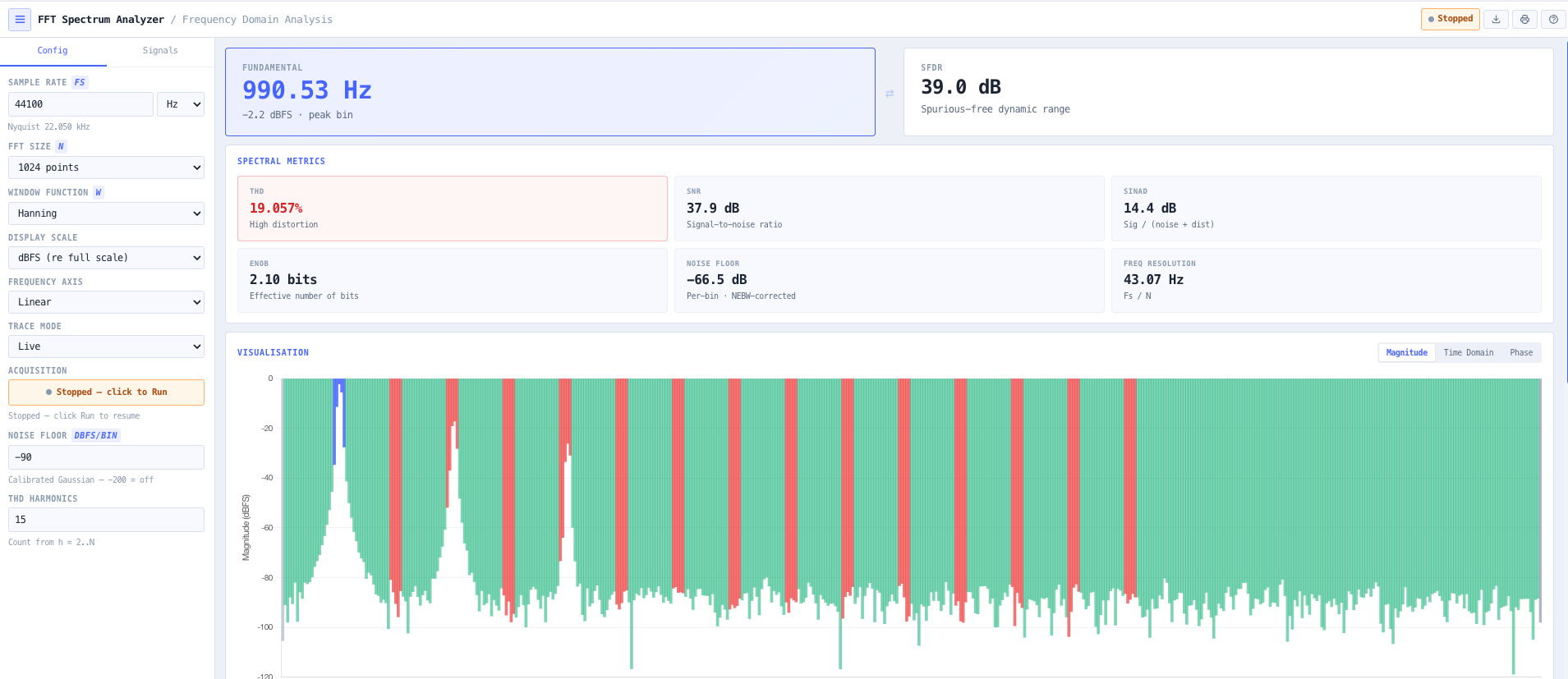Click 'Per-bin · NEBW-corrected' description
The image size is (1568, 679).
(x=741, y=296)
